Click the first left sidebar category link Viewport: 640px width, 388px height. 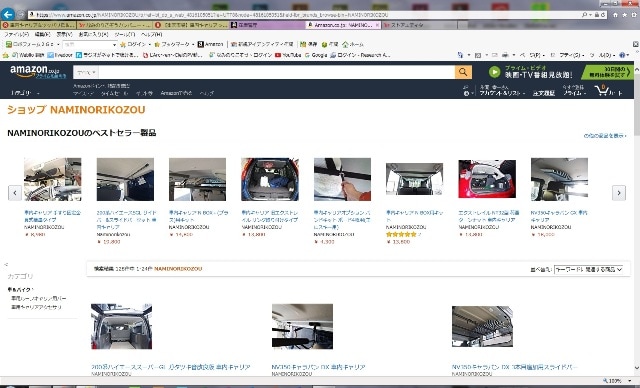pos(38,298)
